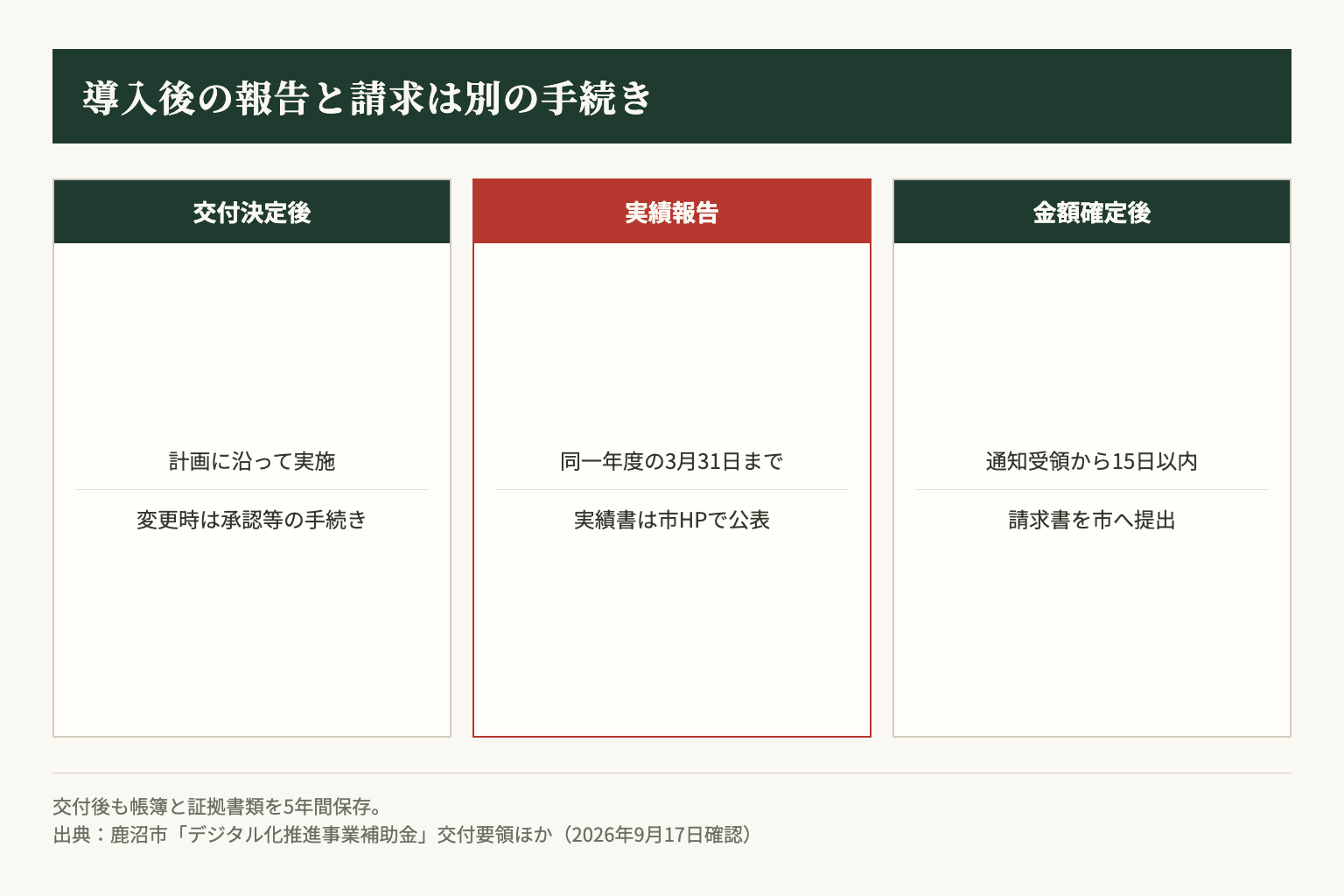Select the 金額確定後 card header
The height and width of the screenshot is (896, 1344).
[x=1092, y=212]
